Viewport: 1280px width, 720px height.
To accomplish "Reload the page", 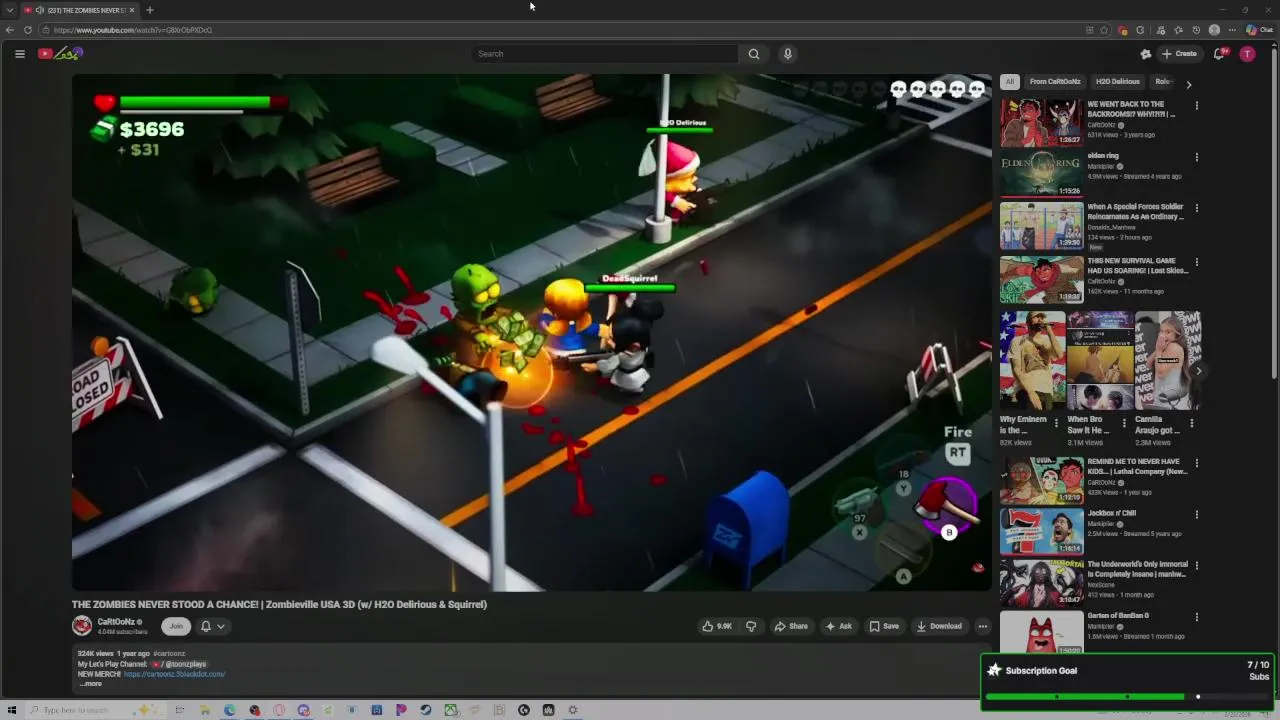I will coord(28,30).
